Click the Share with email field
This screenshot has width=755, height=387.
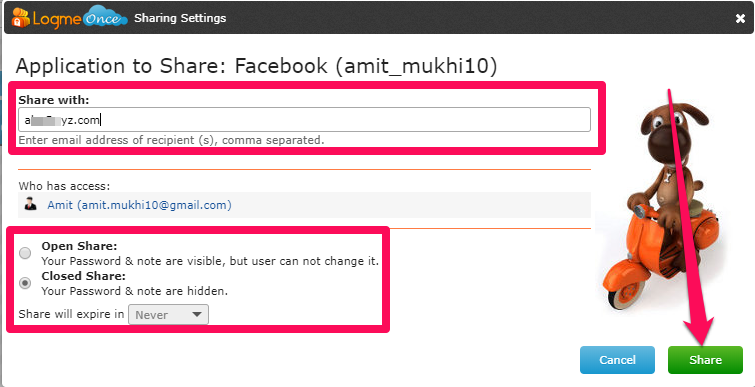coord(304,120)
